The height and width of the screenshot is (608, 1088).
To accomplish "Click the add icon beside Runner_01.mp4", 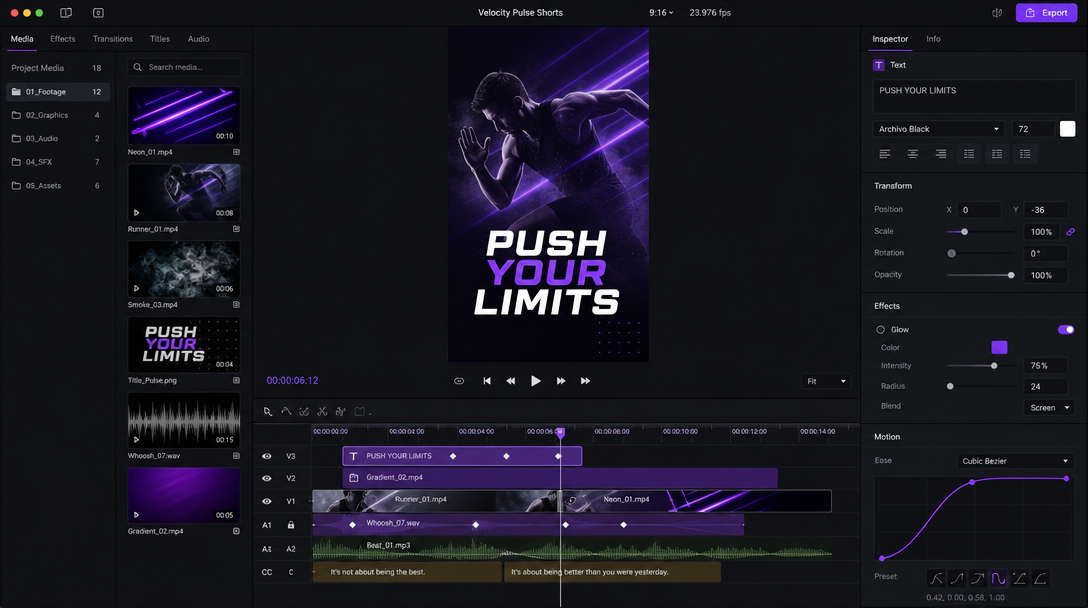I will (x=237, y=229).
